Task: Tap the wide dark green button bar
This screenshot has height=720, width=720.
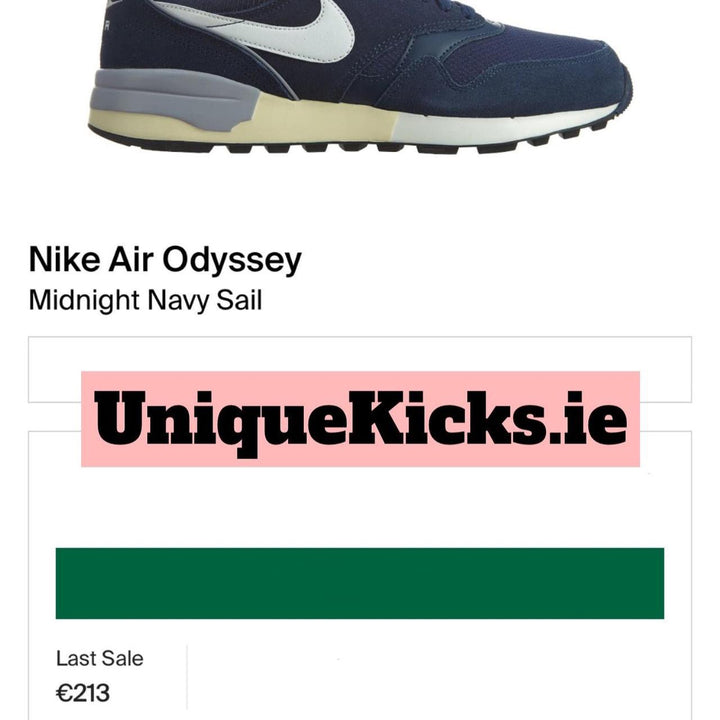Action: [x=360, y=583]
